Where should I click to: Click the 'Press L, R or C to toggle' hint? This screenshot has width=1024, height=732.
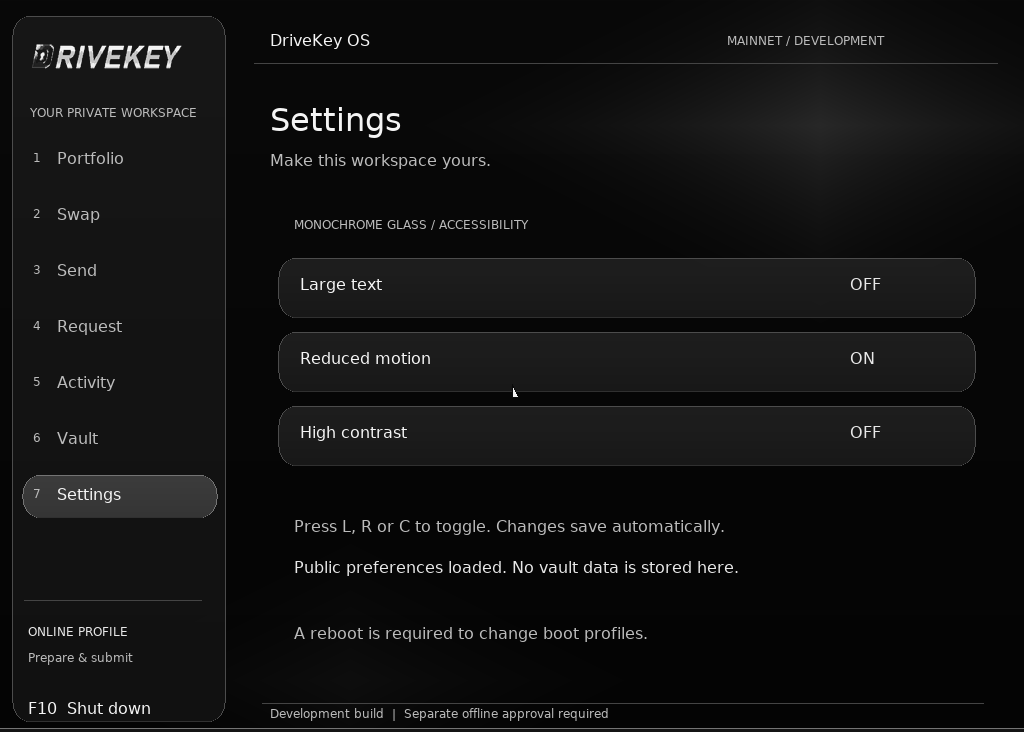tap(509, 526)
